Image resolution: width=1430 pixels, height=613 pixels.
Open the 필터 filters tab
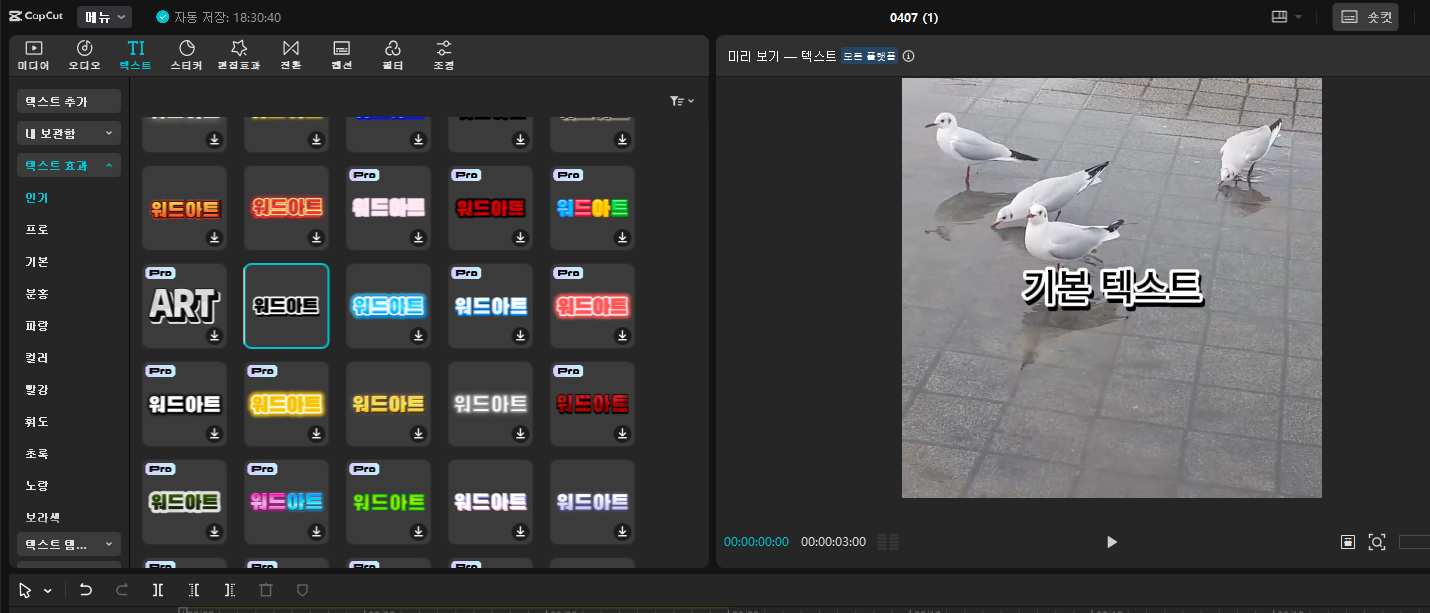coord(393,55)
